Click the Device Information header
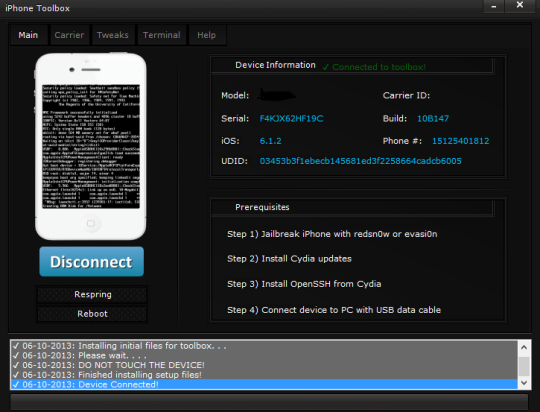Image resolution: width=540 pixels, height=412 pixels. point(275,65)
